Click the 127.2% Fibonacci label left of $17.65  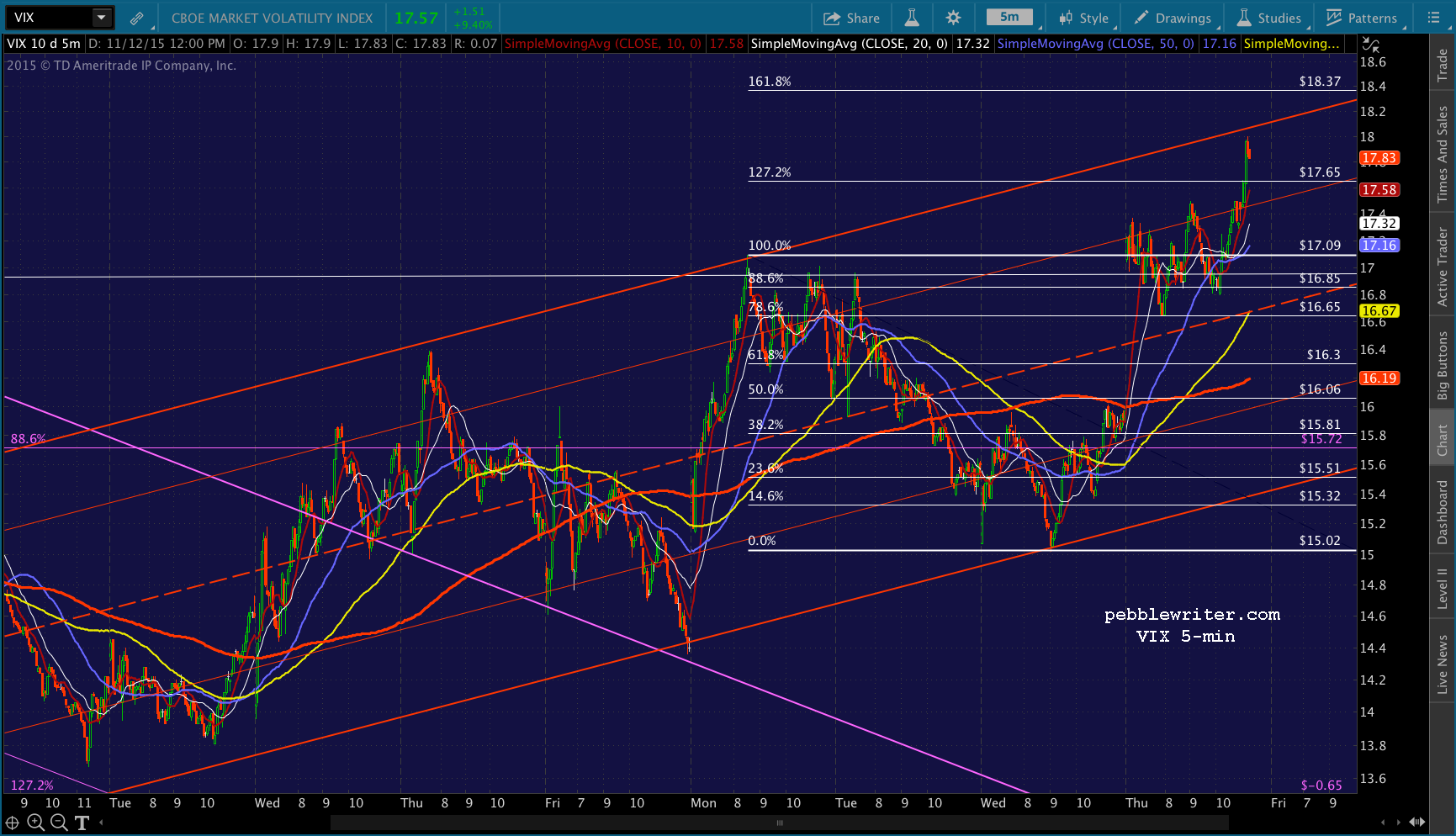[770, 172]
